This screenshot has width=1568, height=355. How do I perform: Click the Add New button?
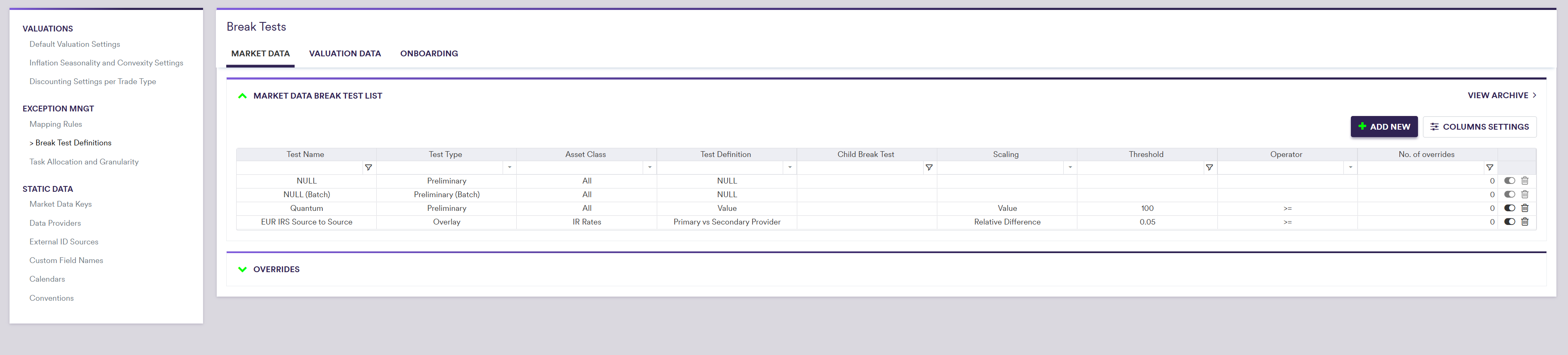point(1384,127)
